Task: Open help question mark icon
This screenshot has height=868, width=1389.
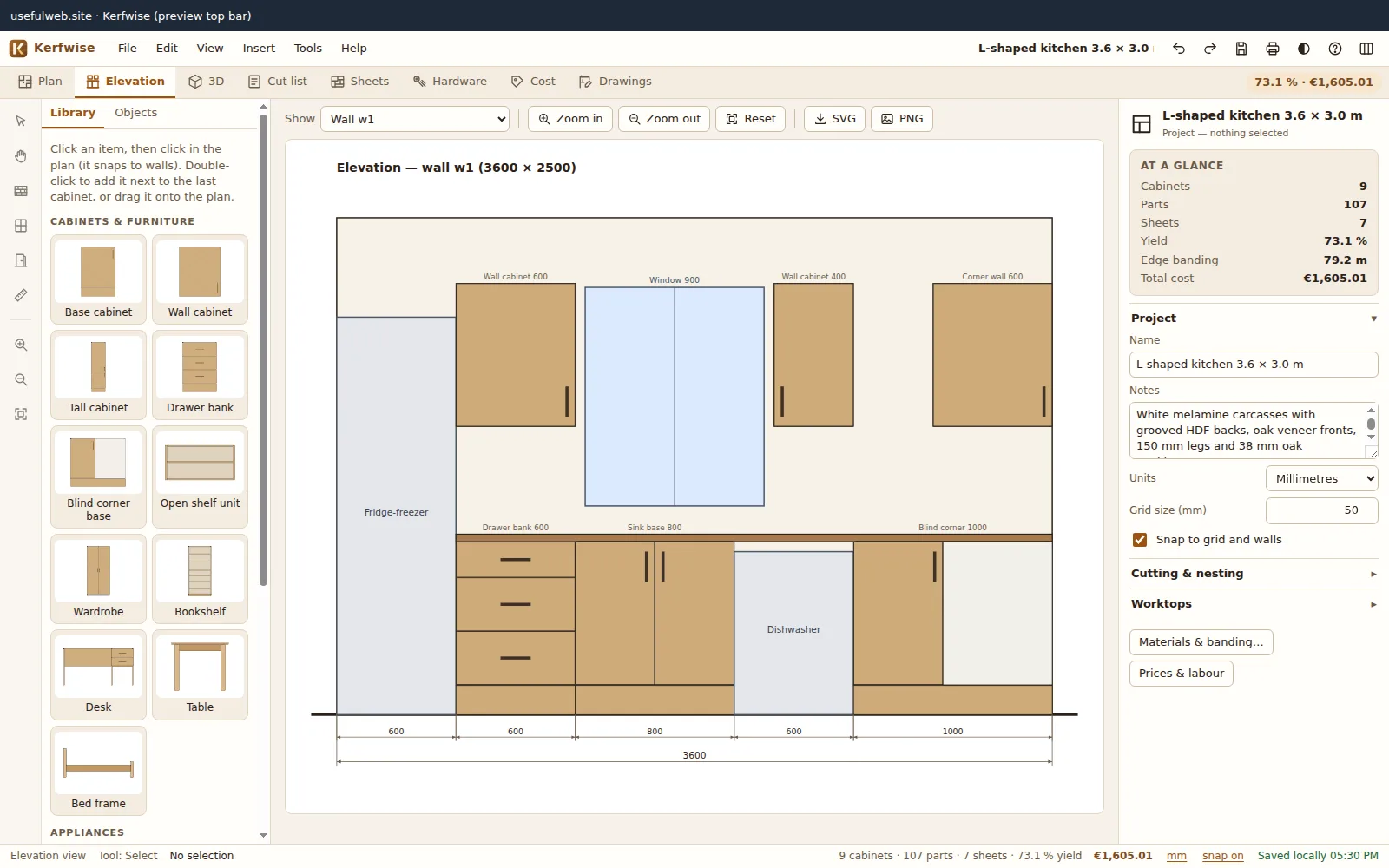Action: click(1335, 49)
